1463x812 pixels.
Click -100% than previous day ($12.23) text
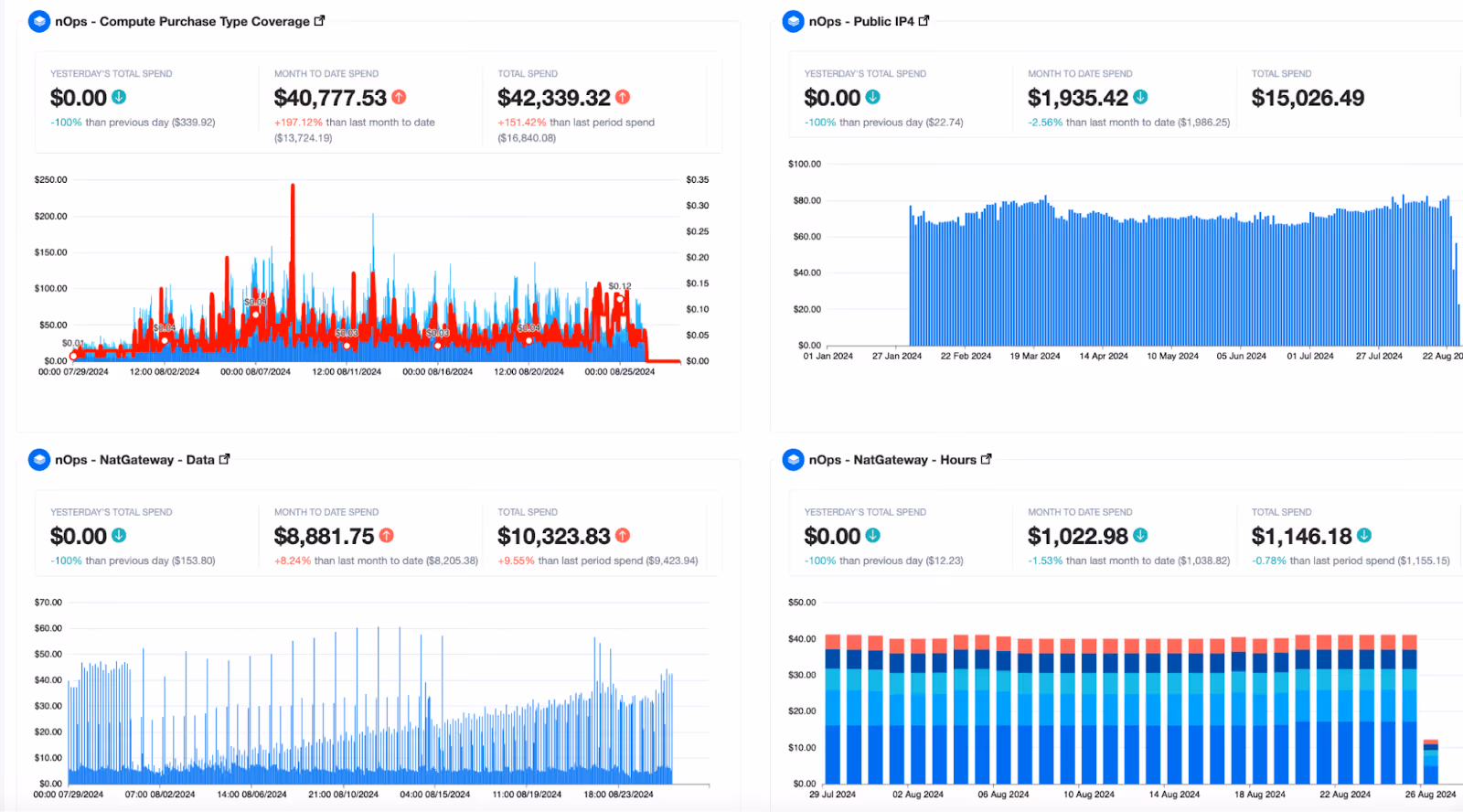[883, 561]
